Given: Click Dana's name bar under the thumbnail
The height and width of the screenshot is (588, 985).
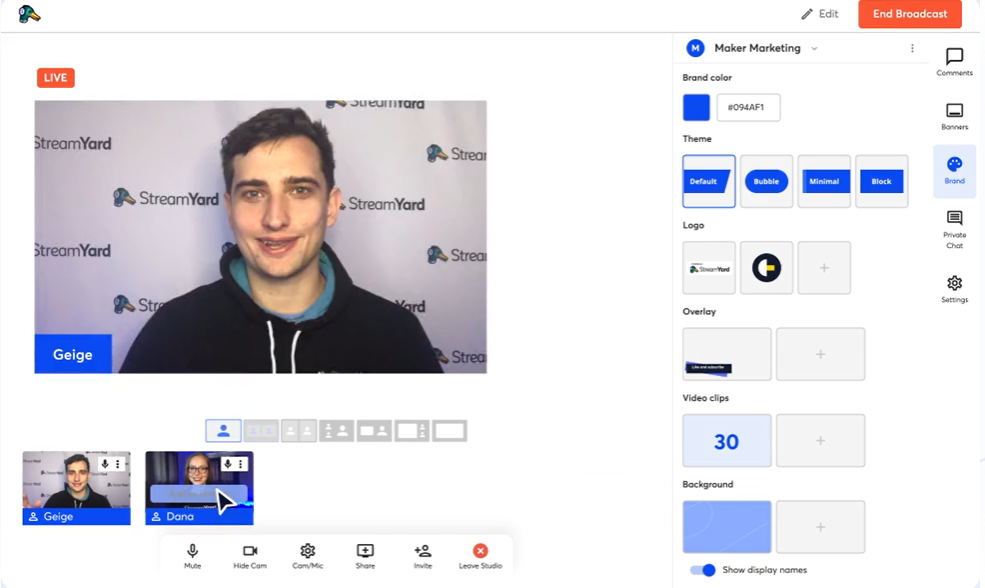Looking at the screenshot, I should point(199,516).
